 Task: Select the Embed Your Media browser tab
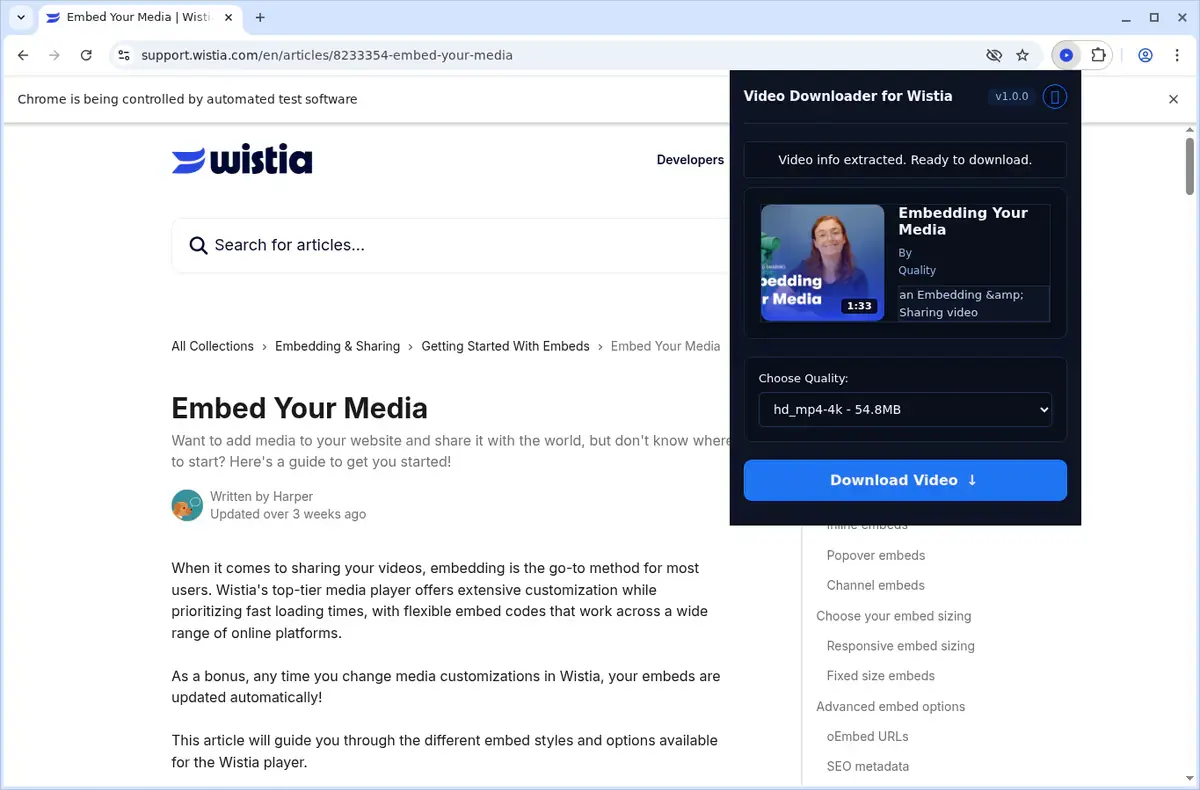point(139,17)
